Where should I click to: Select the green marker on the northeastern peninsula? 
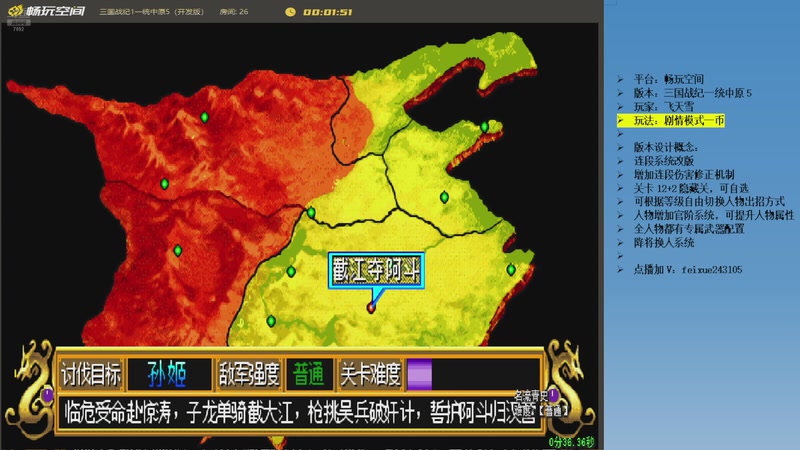(x=484, y=127)
